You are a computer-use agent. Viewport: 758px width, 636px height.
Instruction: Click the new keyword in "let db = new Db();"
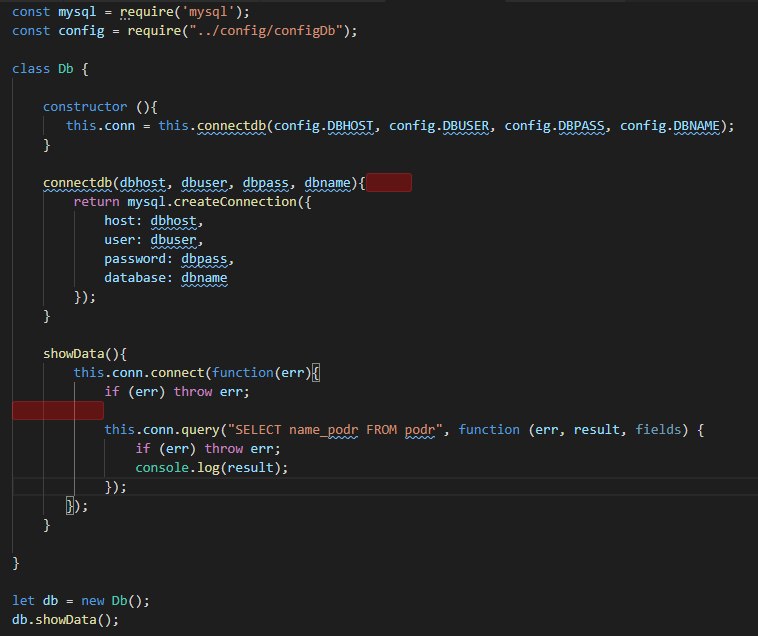pos(93,601)
